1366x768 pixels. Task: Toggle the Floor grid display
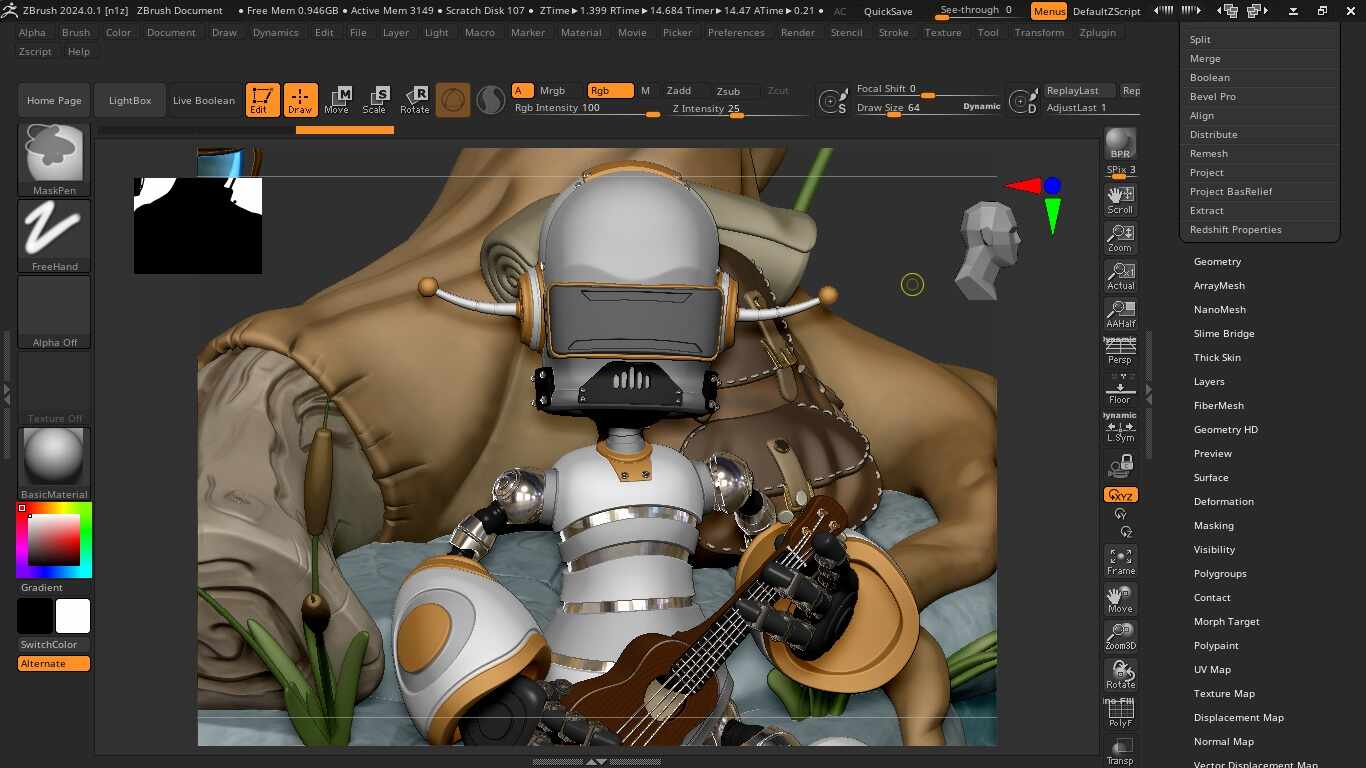tap(1119, 389)
